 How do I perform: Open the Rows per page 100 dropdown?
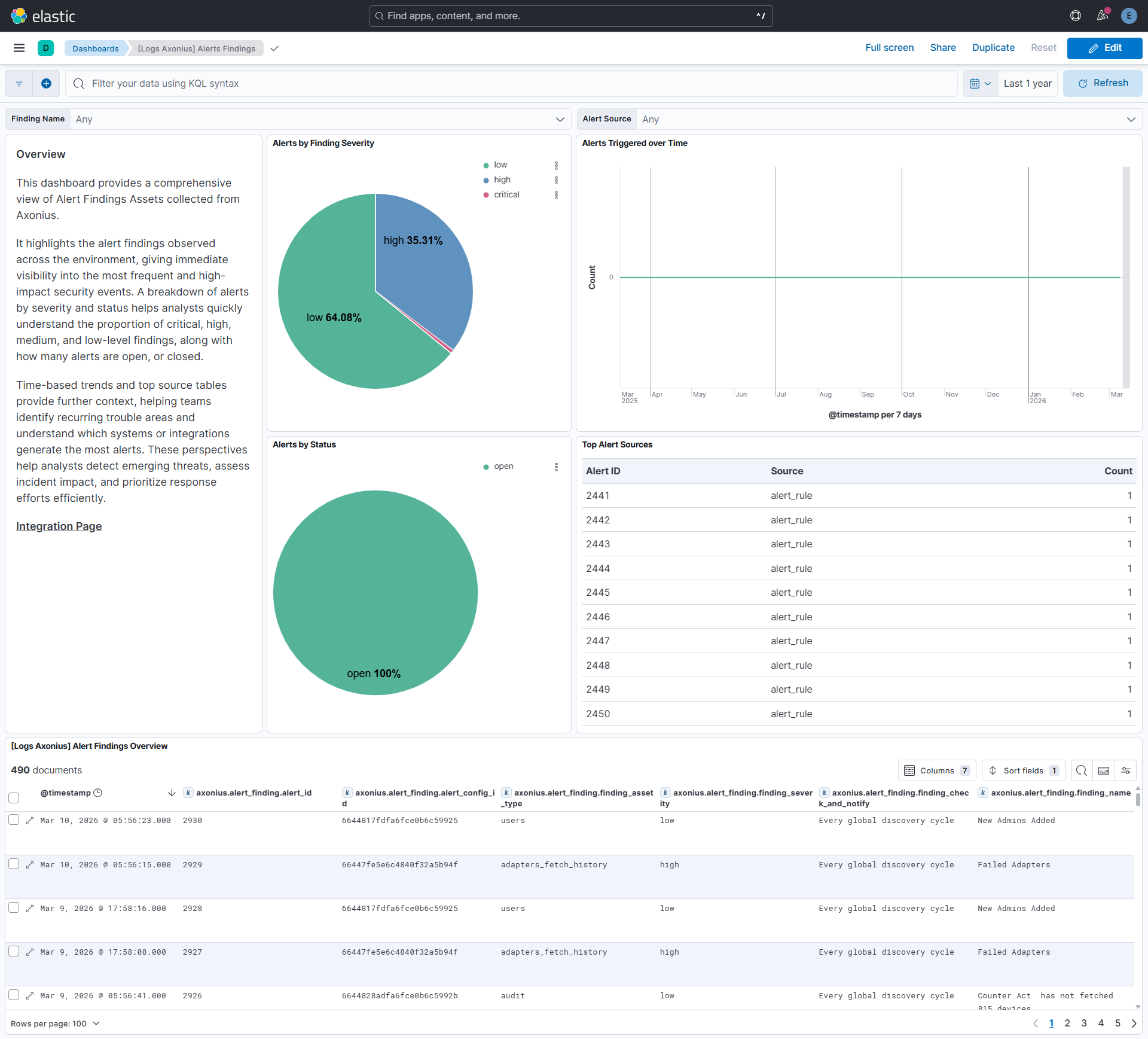click(55, 1023)
